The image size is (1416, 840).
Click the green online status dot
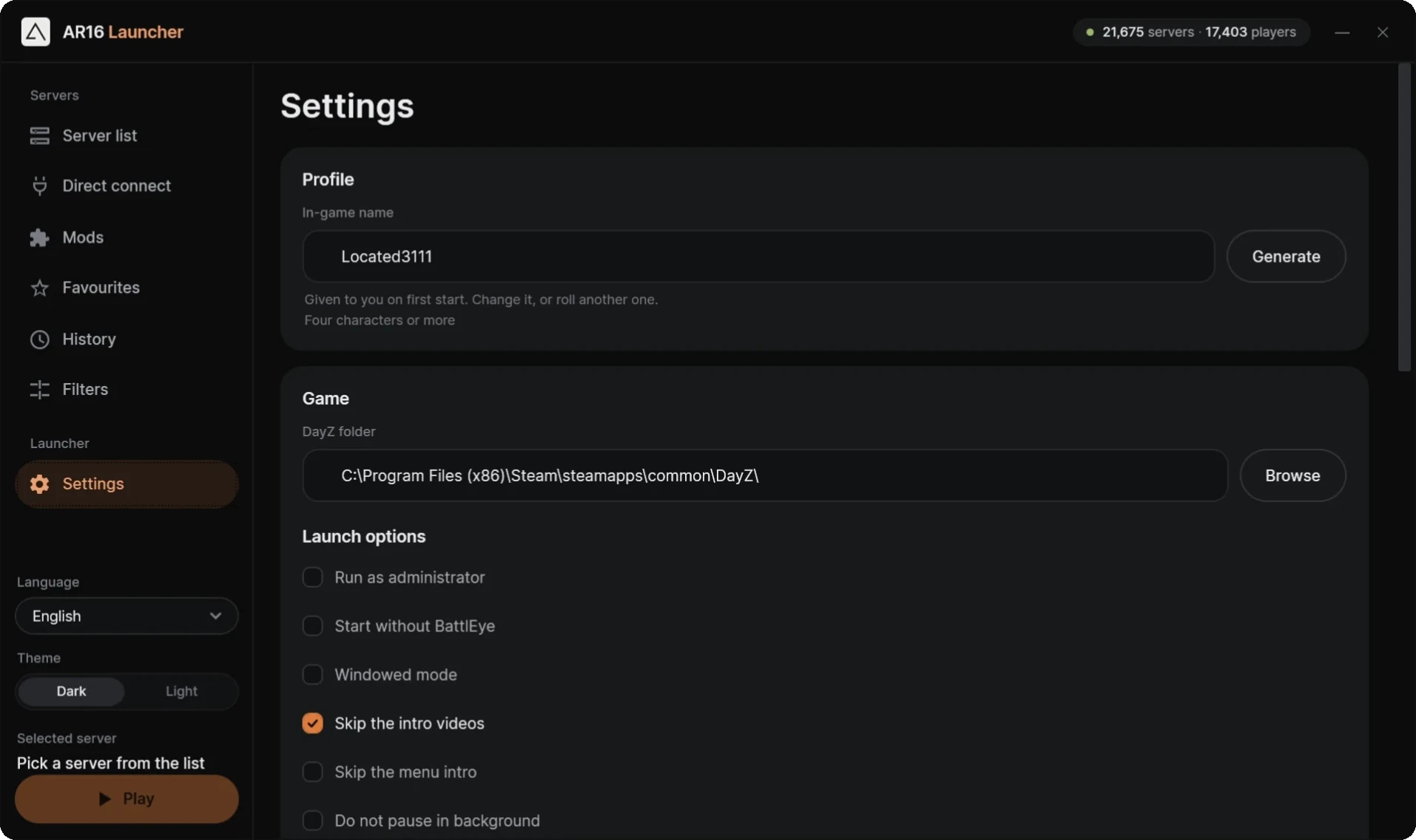click(x=1090, y=33)
